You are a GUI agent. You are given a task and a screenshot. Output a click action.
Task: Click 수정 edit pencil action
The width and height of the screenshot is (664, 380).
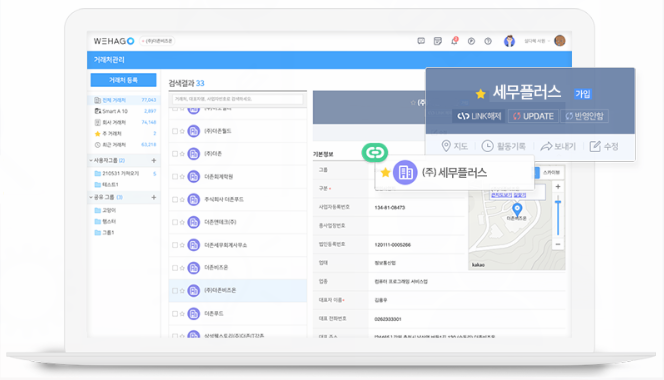(x=604, y=146)
